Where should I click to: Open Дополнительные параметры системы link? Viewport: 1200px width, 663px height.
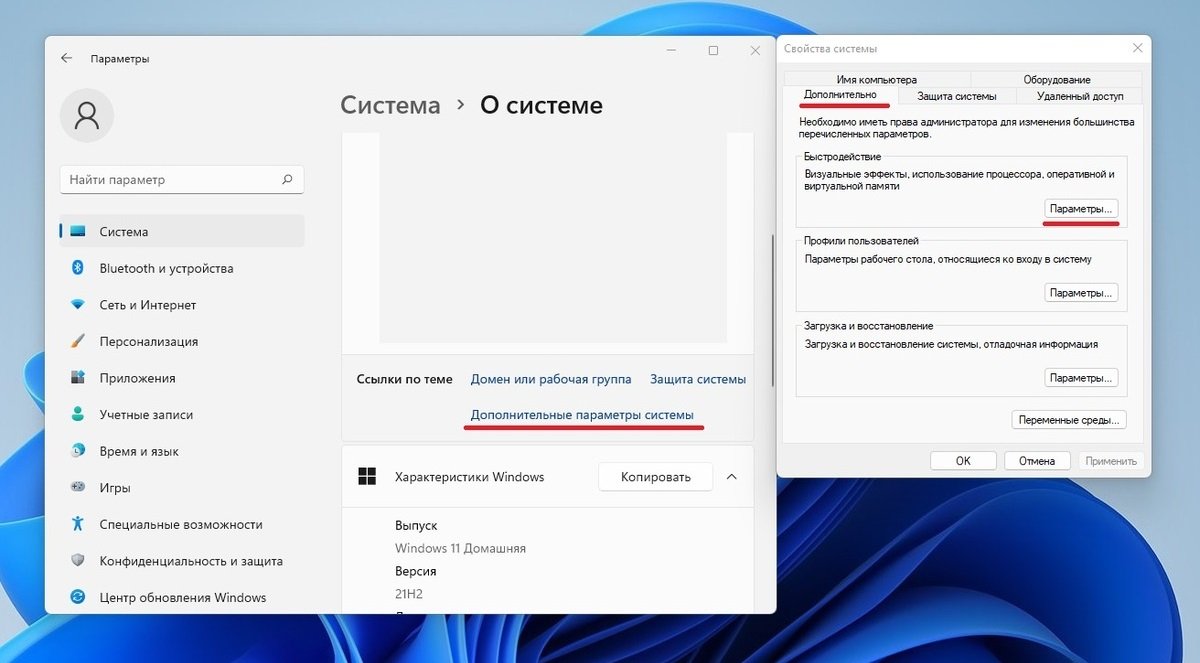click(x=582, y=415)
